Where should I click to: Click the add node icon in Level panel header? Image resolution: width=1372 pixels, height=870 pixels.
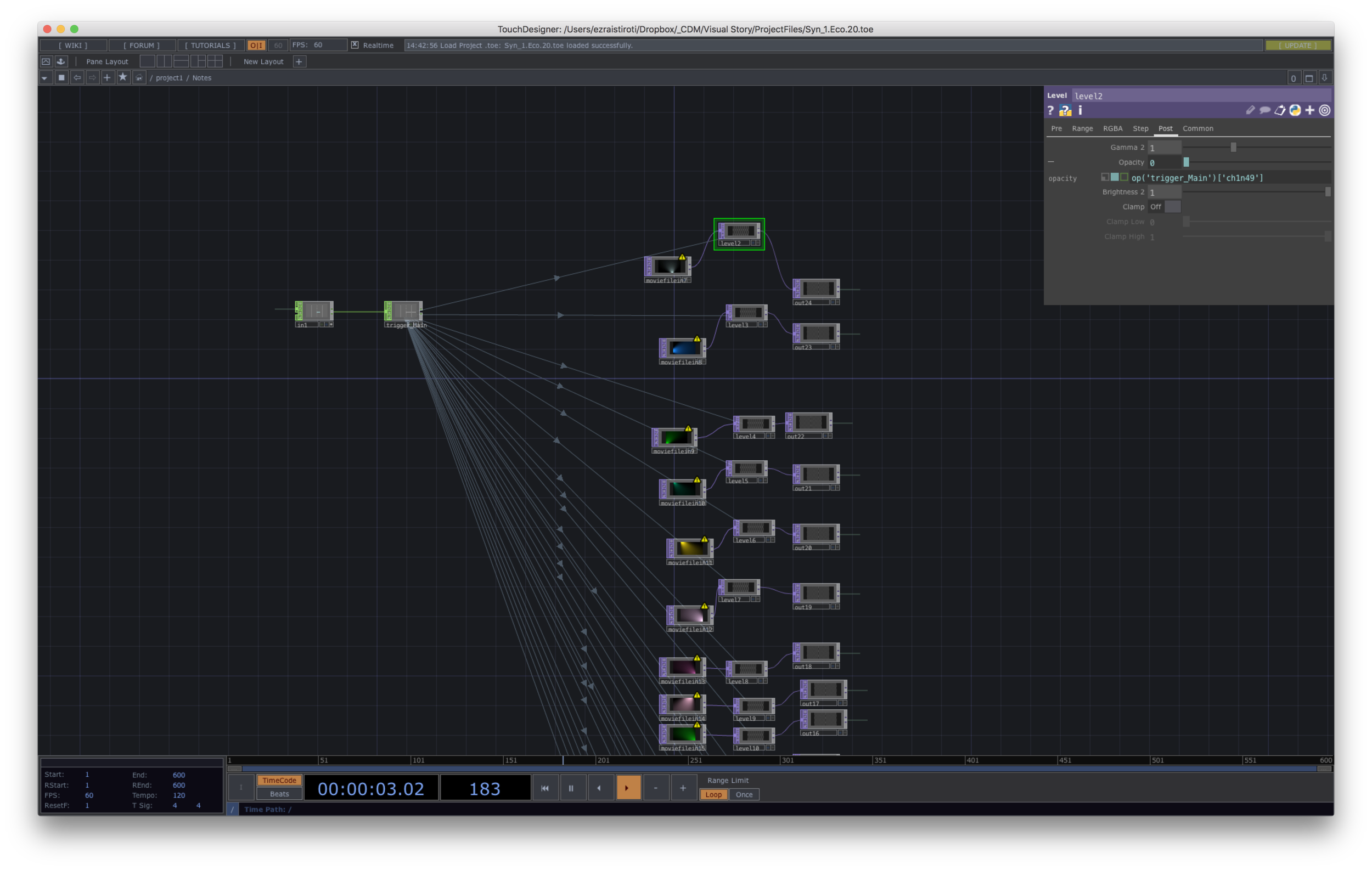click(1311, 110)
